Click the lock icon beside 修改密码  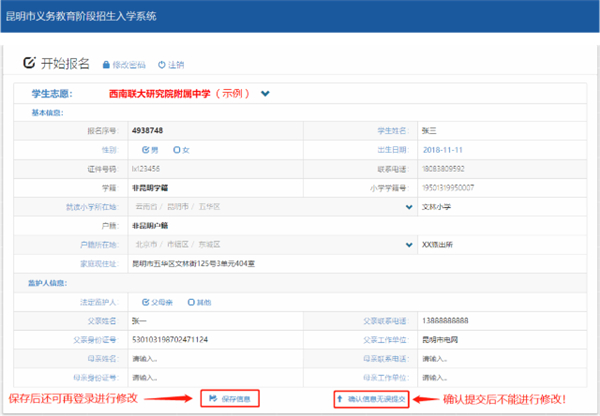pyautogui.click(x=107, y=64)
